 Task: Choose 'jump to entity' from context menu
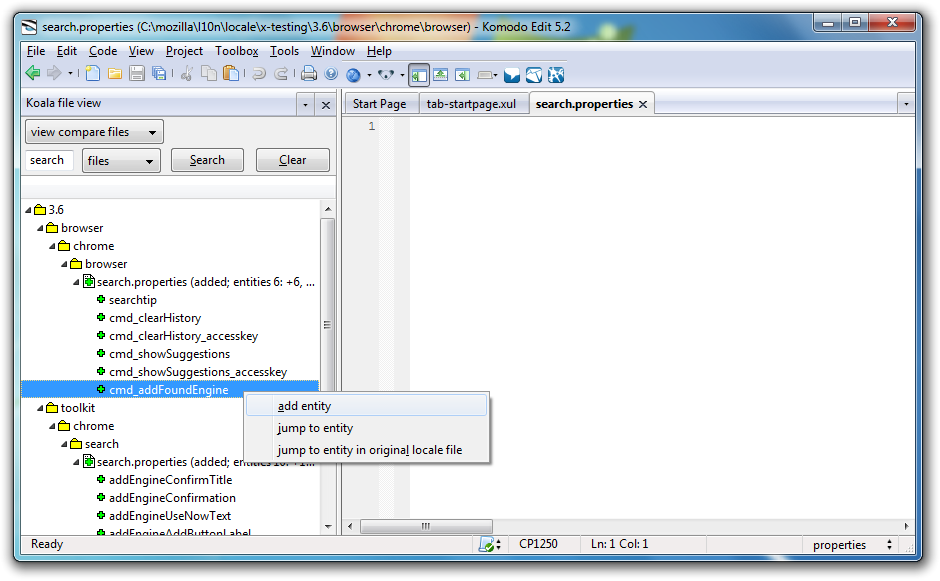coord(366,428)
